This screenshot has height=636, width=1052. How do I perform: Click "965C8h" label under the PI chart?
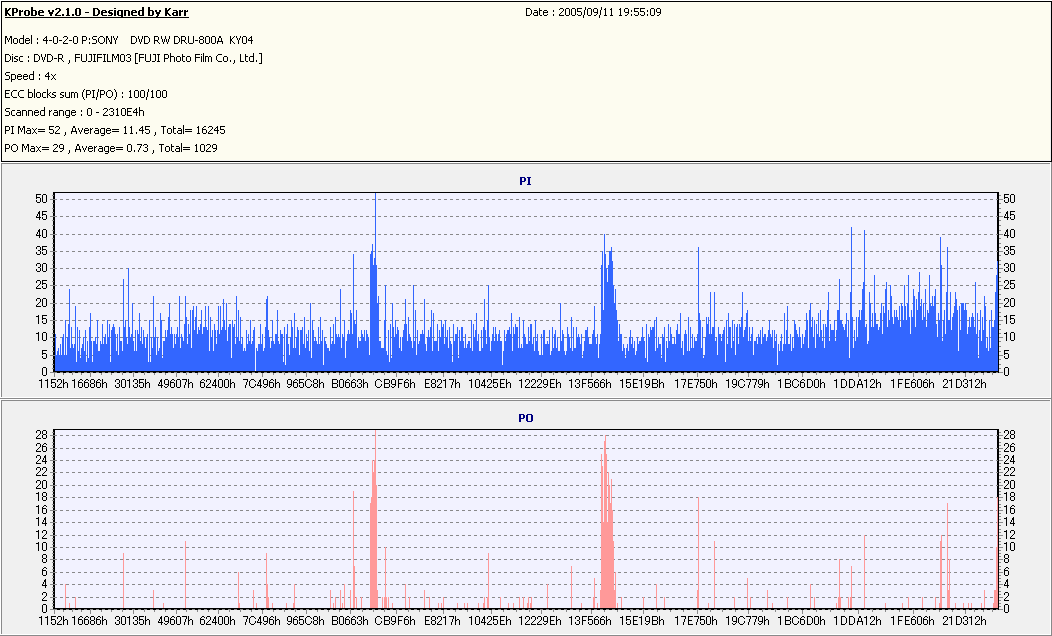click(x=305, y=384)
